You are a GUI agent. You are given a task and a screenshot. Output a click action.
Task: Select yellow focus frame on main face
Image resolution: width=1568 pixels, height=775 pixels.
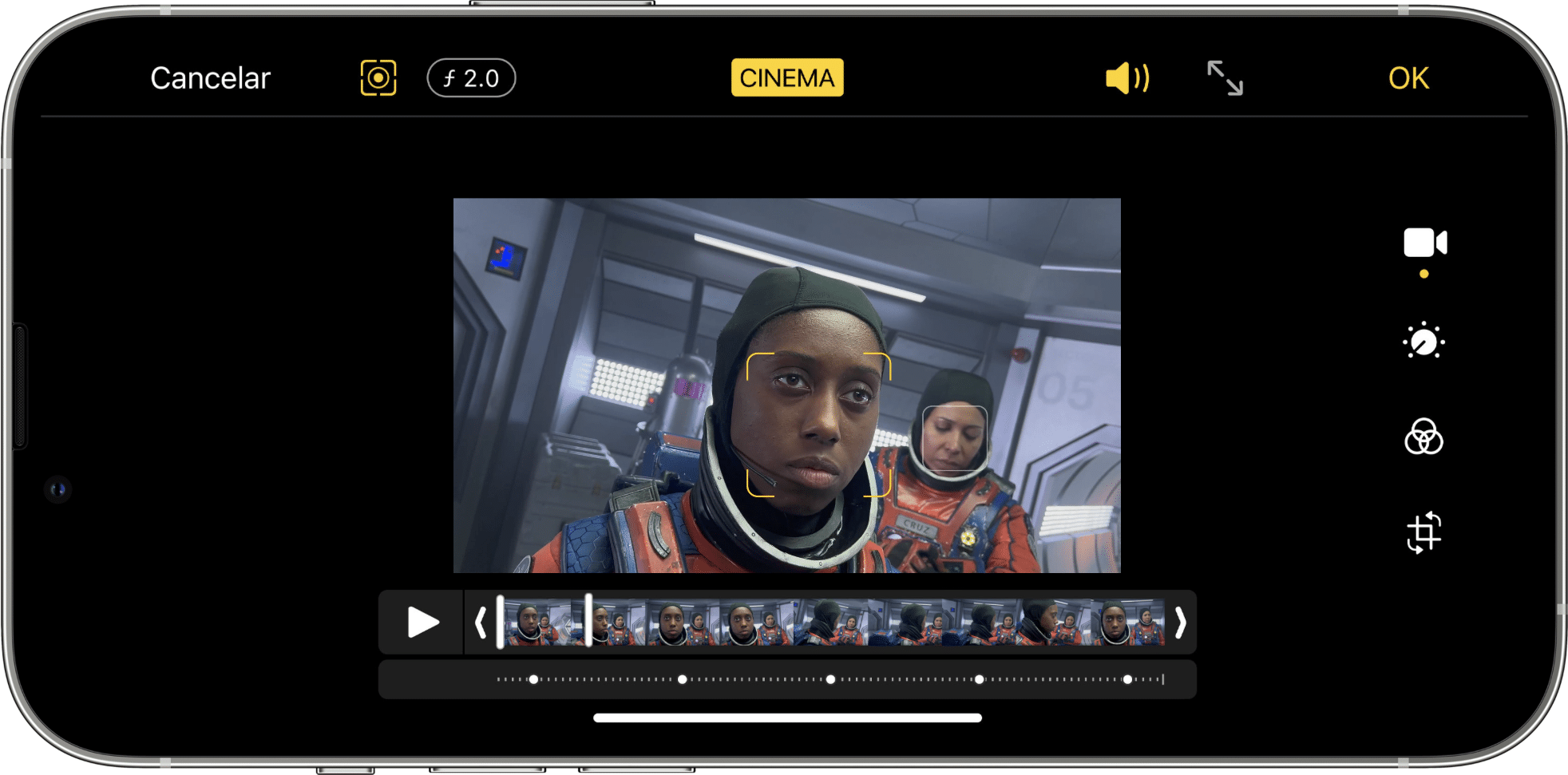pyautogui.click(x=818, y=425)
